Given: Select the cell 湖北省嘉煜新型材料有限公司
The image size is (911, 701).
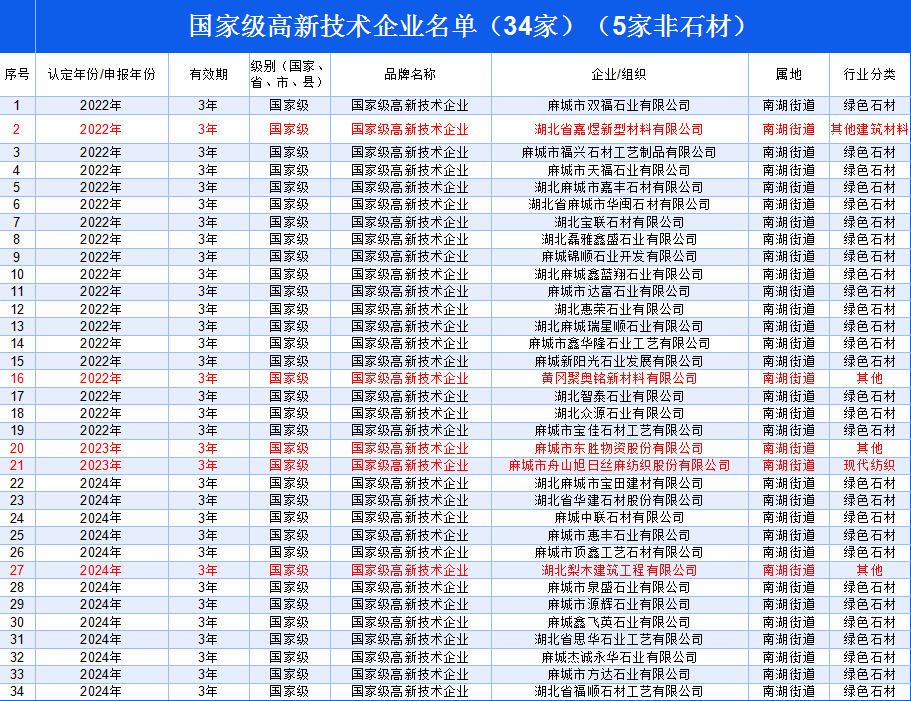Looking at the screenshot, I should click(x=619, y=130).
